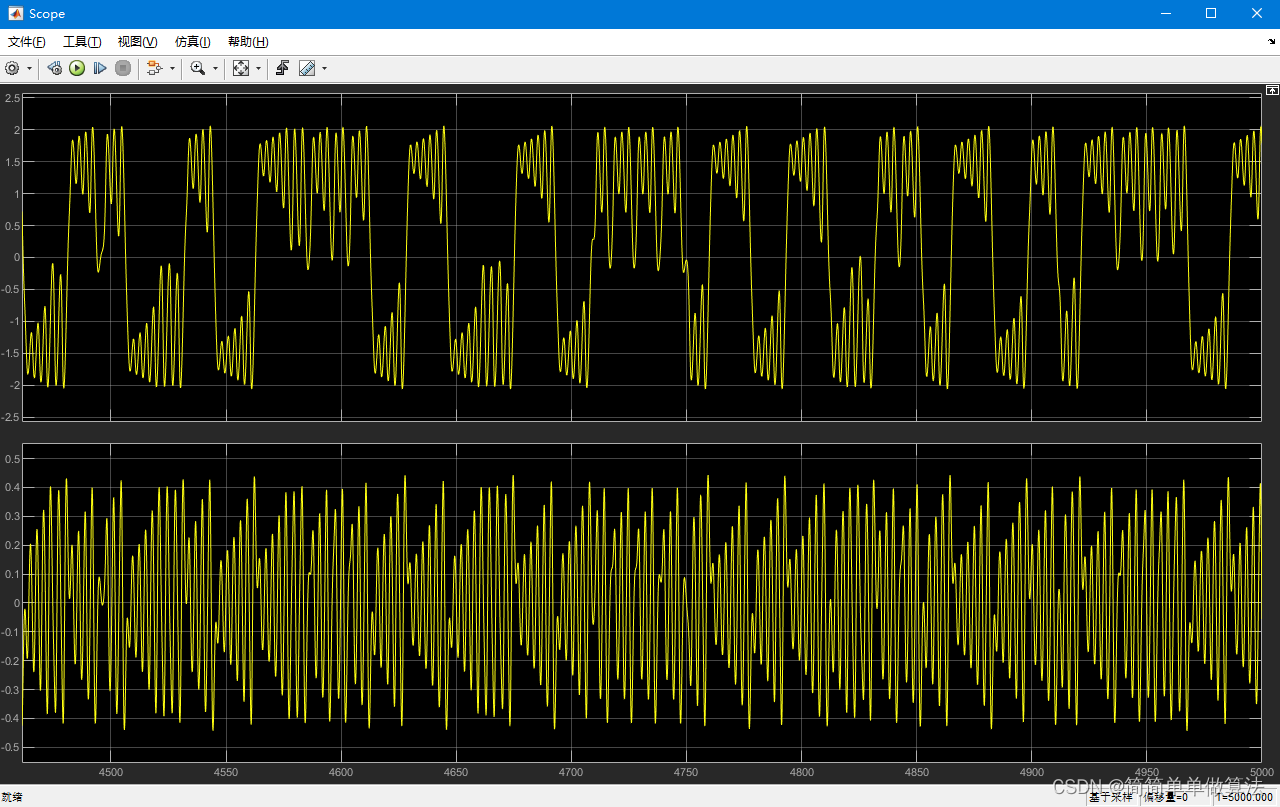
Task: Maximize the upper axes via corner icon
Action: 1272,90
